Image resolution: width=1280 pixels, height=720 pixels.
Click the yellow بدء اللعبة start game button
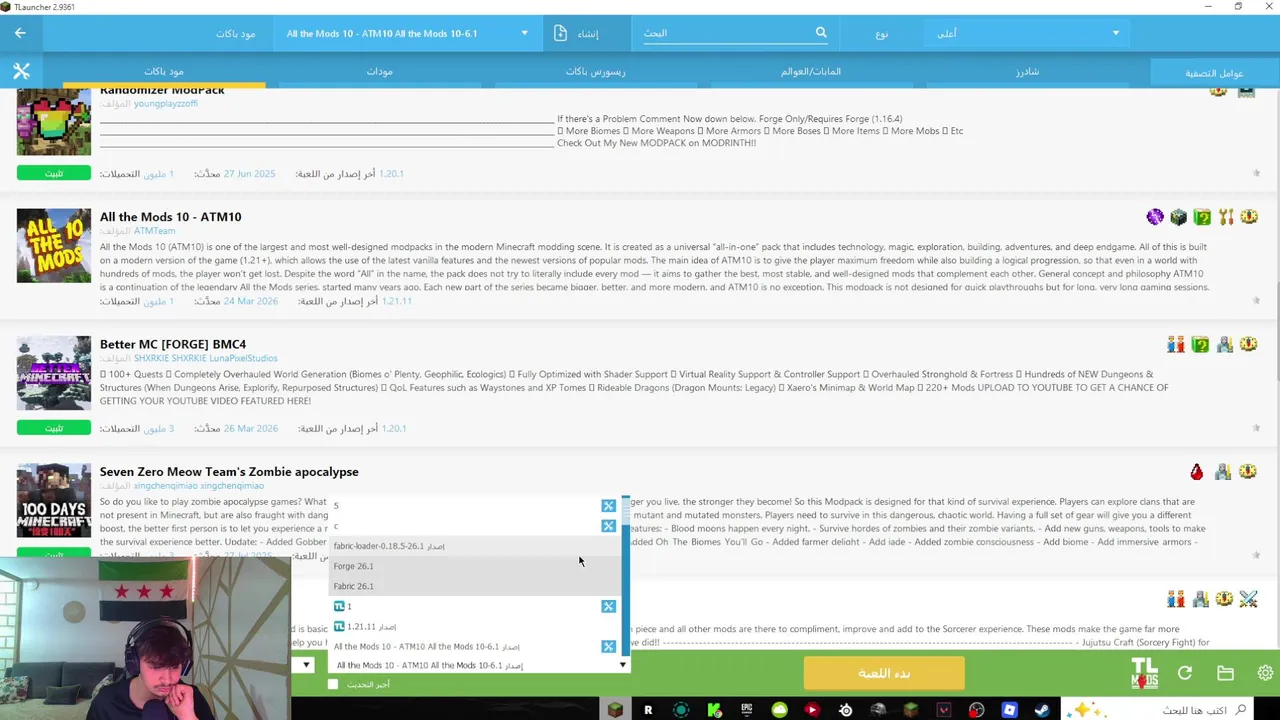[x=884, y=673]
